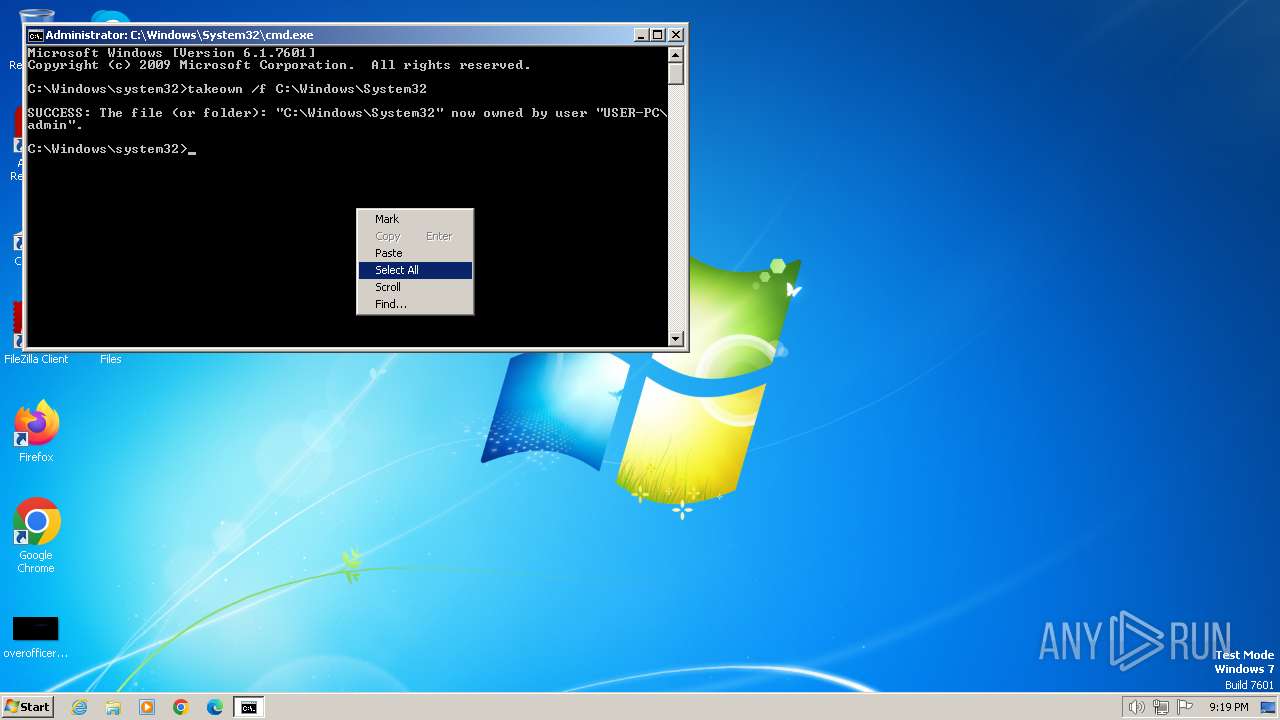Launch Internet Explorer from the taskbar
This screenshot has height=720, width=1280.
(79, 707)
